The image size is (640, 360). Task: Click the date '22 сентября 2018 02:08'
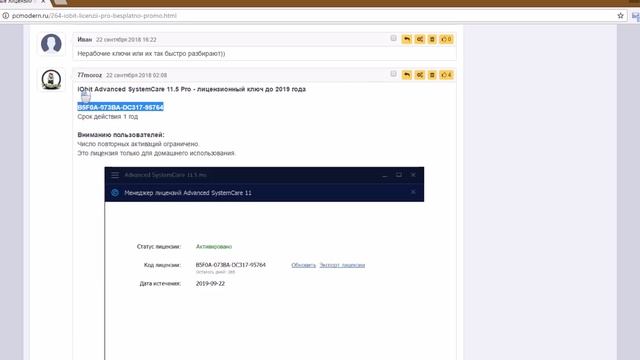pyautogui.click(x=136, y=75)
